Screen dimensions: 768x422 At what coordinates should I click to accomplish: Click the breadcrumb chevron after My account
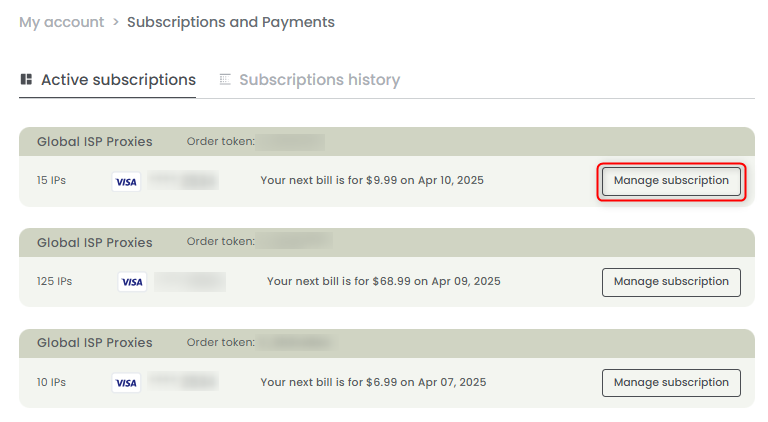pos(116,22)
